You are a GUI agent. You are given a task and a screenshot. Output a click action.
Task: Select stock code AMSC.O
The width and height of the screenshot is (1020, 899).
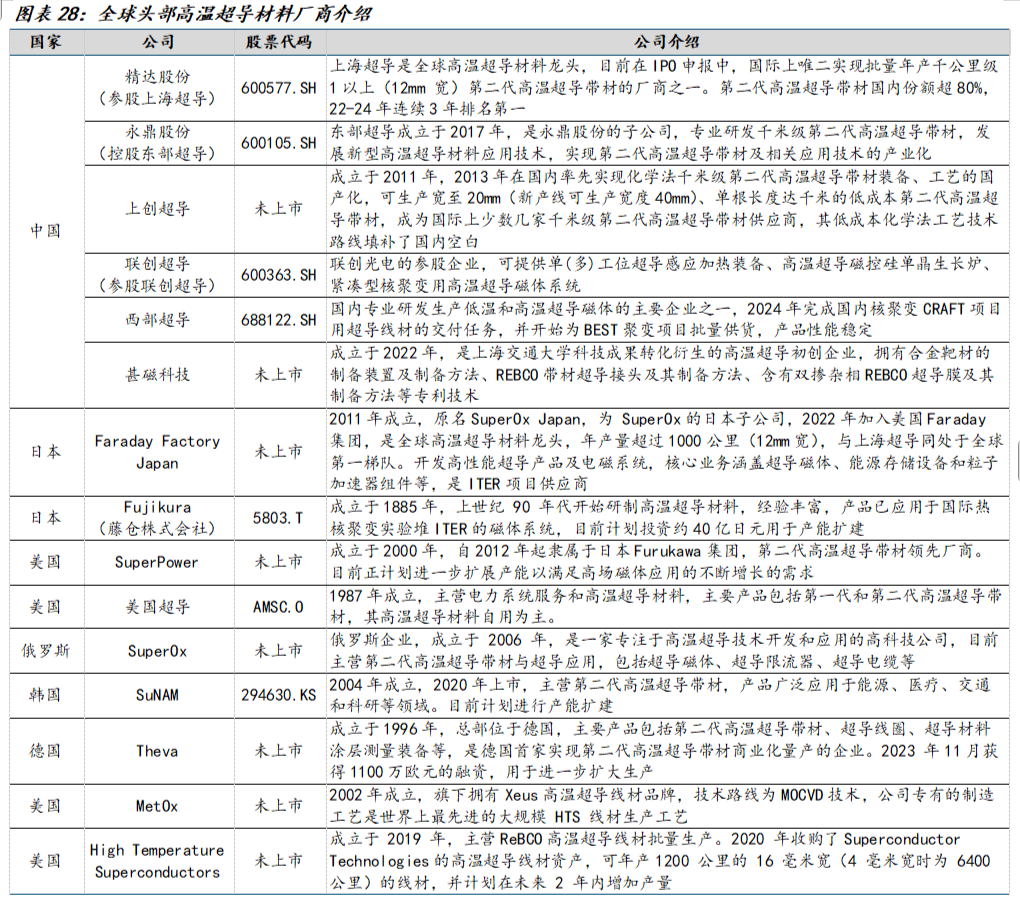(x=278, y=608)
